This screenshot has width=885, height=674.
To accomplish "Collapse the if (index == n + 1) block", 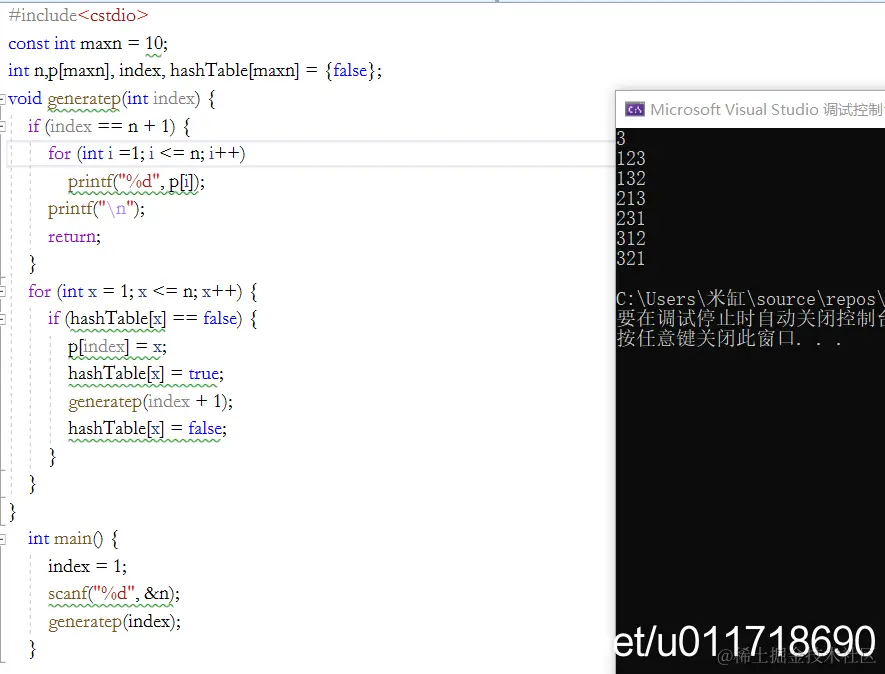I will (2, 126).
